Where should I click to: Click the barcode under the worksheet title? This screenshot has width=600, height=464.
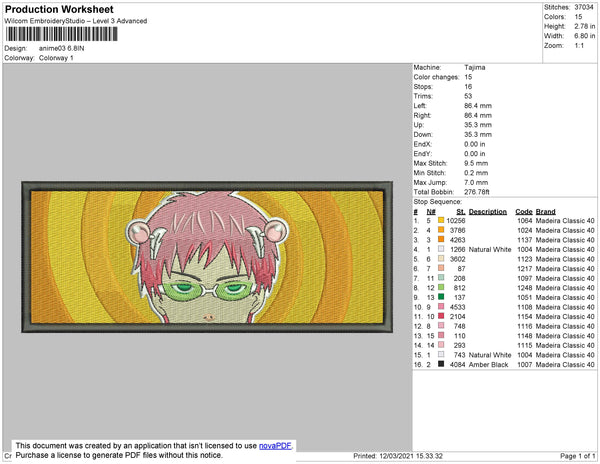61,34
